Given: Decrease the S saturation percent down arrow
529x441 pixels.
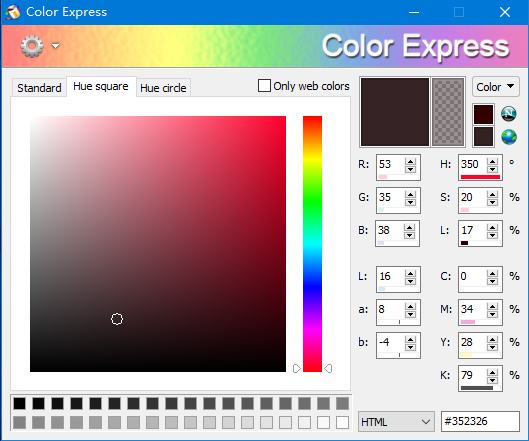Looking at the screenshot, I should 493,202.
